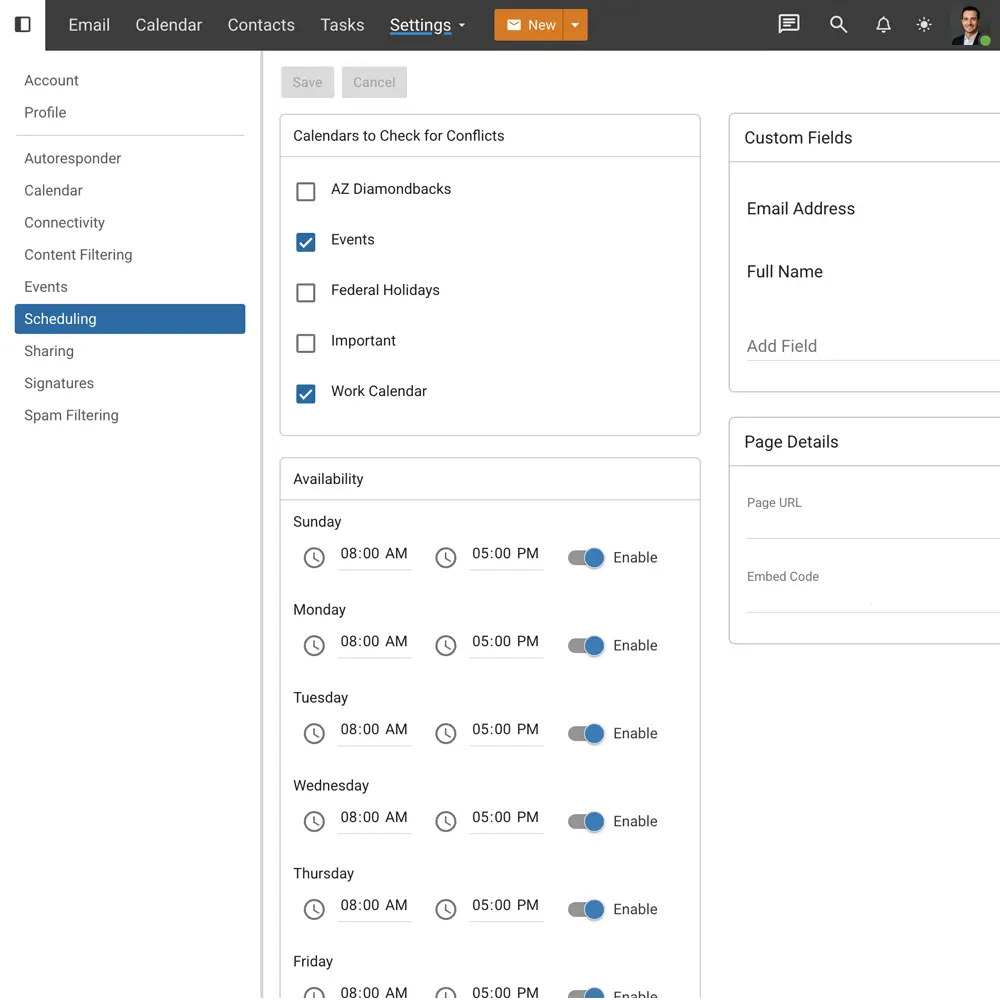
Task: Open Spam Filtering settings
Action: [71, 415]
